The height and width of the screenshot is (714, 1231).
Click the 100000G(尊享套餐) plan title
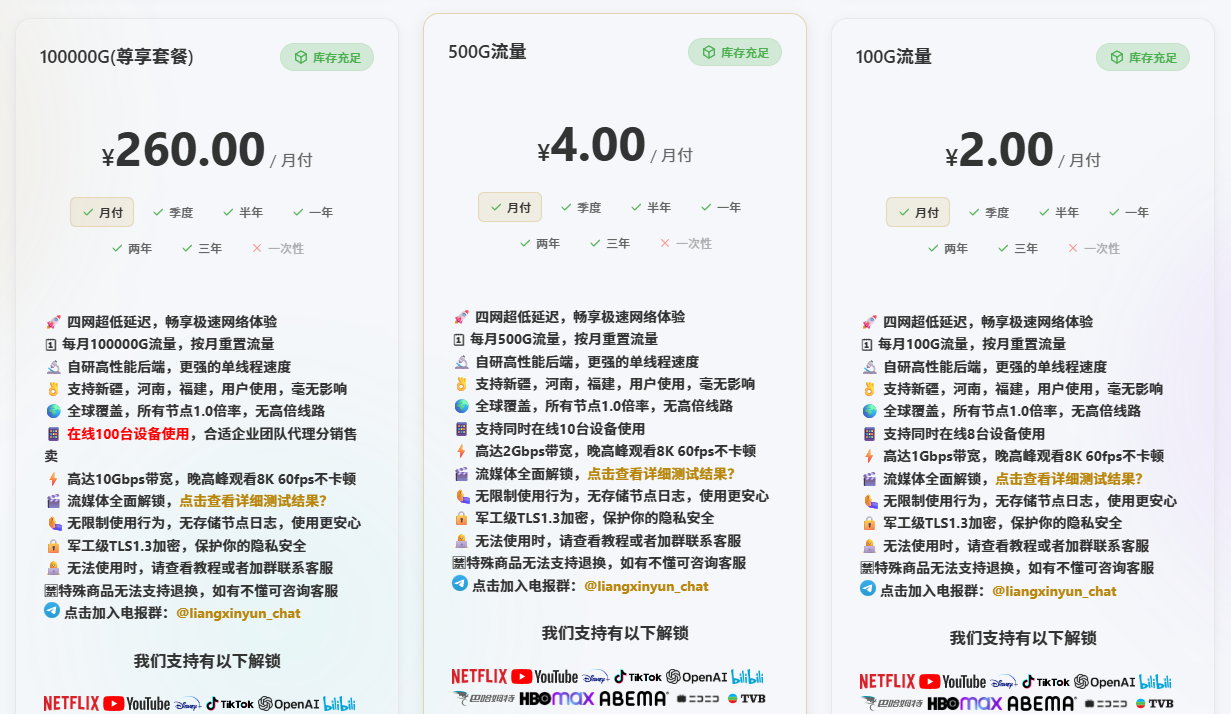click(117, 57)
